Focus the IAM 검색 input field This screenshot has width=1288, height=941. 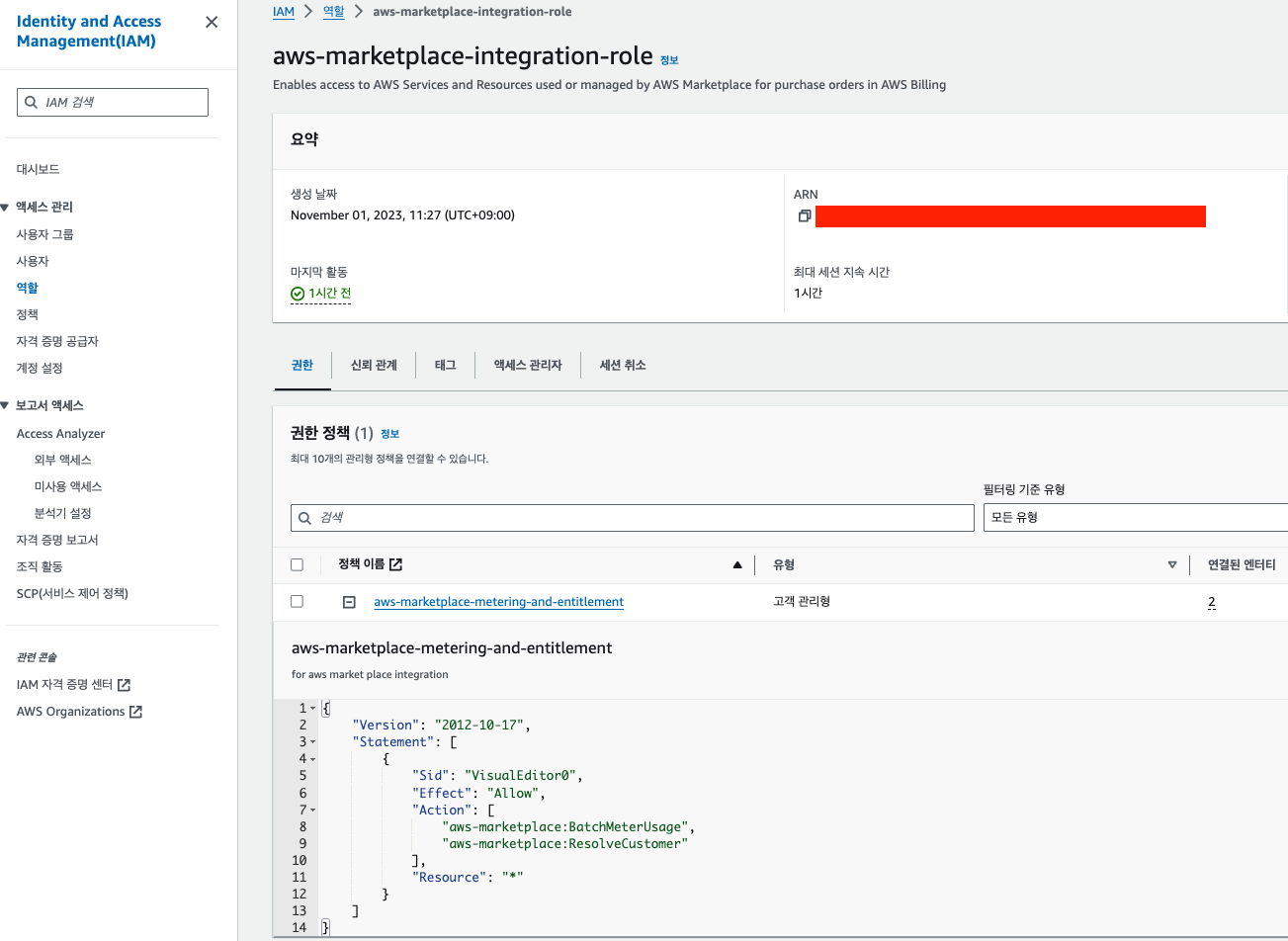[113, 103]
